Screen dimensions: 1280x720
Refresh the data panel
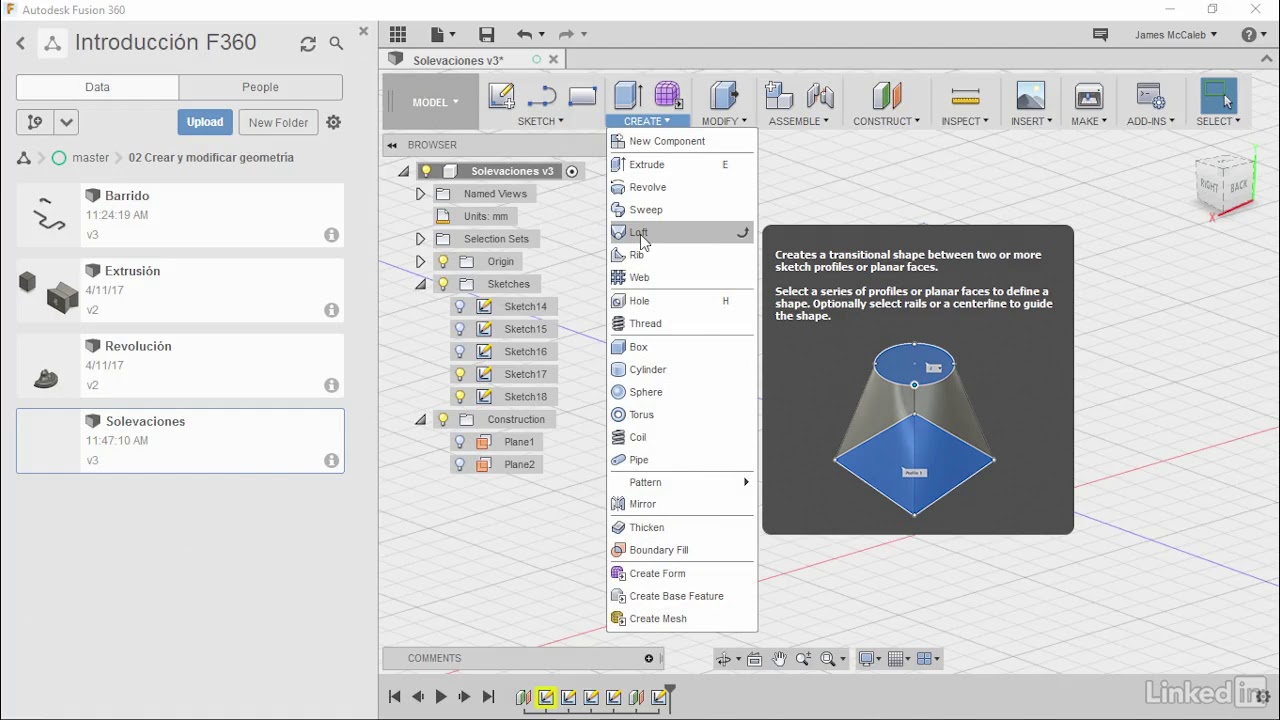[x=308, y=44]
